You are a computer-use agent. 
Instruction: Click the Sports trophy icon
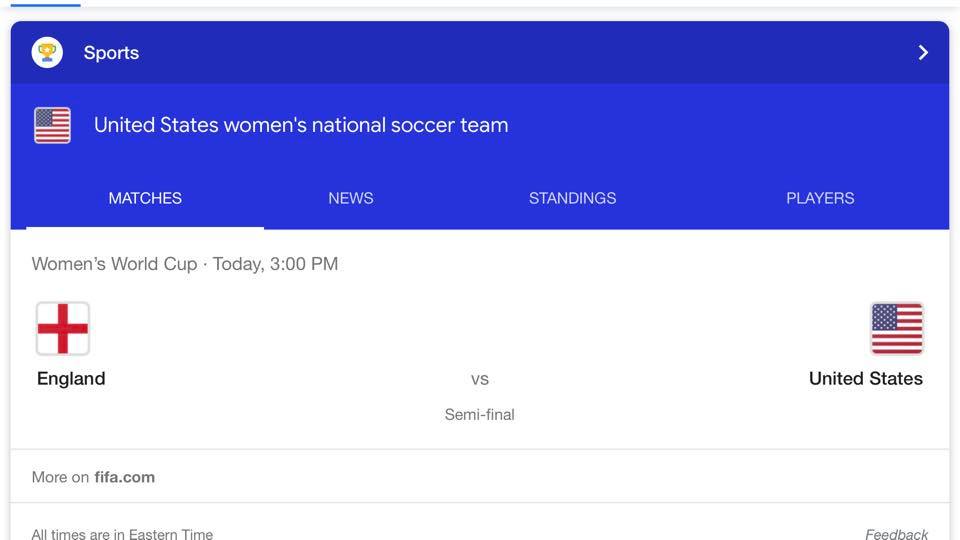(47, 53)
